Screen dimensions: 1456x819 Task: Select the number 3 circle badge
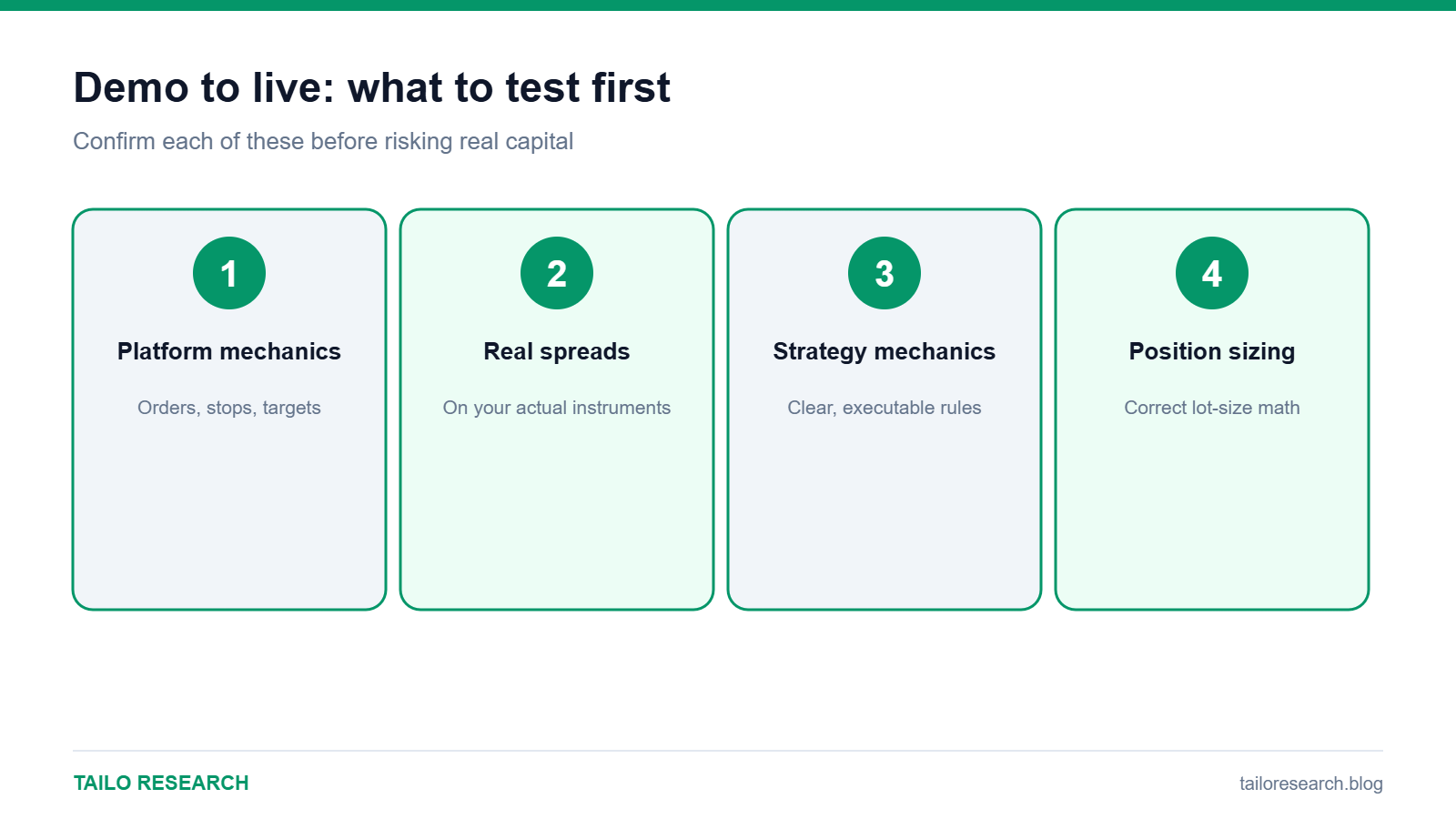(885, 273)
